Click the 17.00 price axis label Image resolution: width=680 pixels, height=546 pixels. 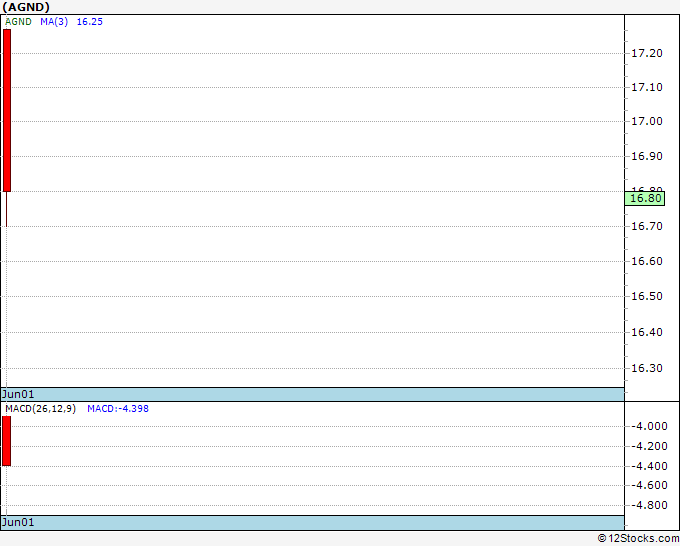pos(647,121)
